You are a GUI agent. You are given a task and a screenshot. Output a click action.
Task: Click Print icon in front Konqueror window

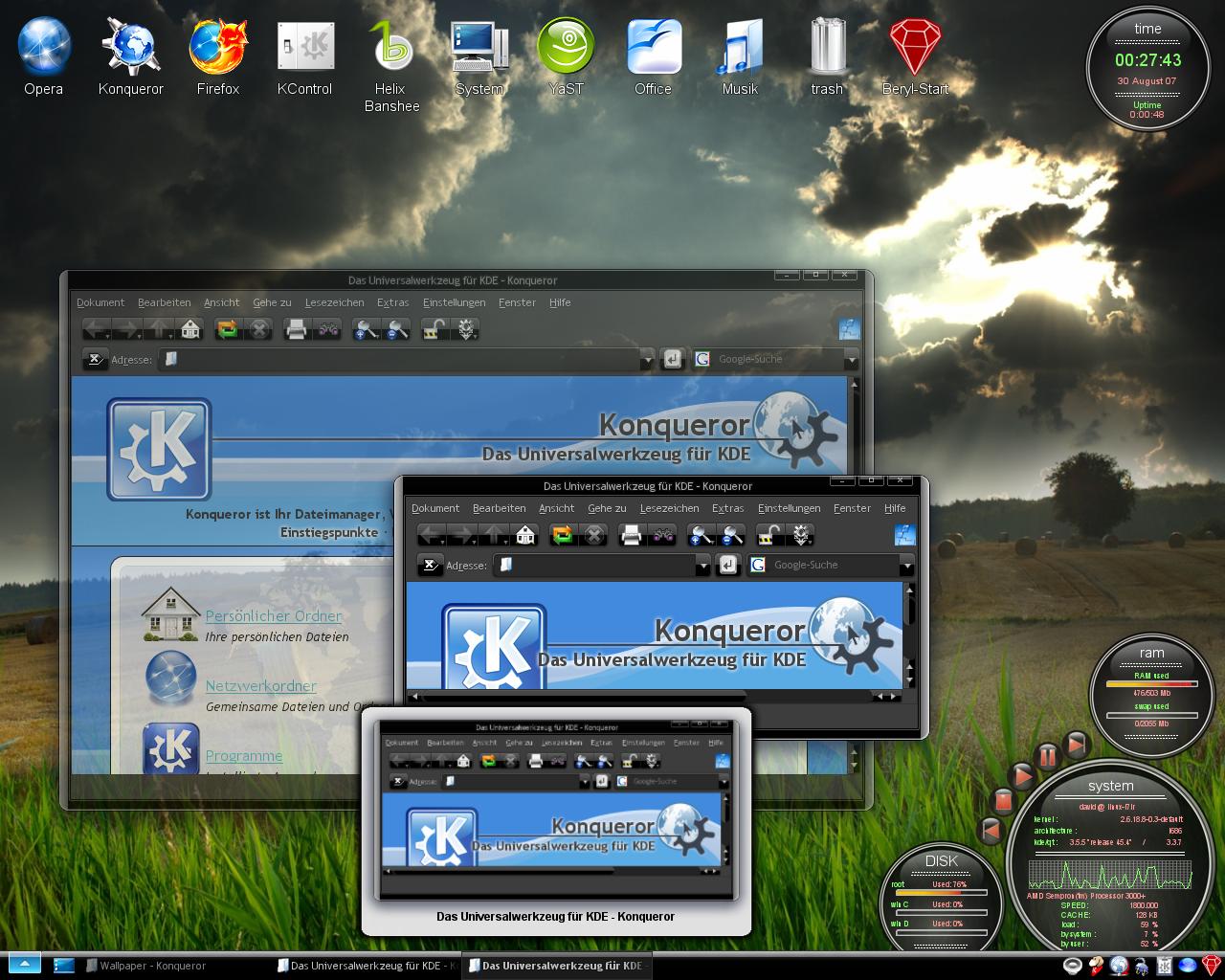[632, 535]
